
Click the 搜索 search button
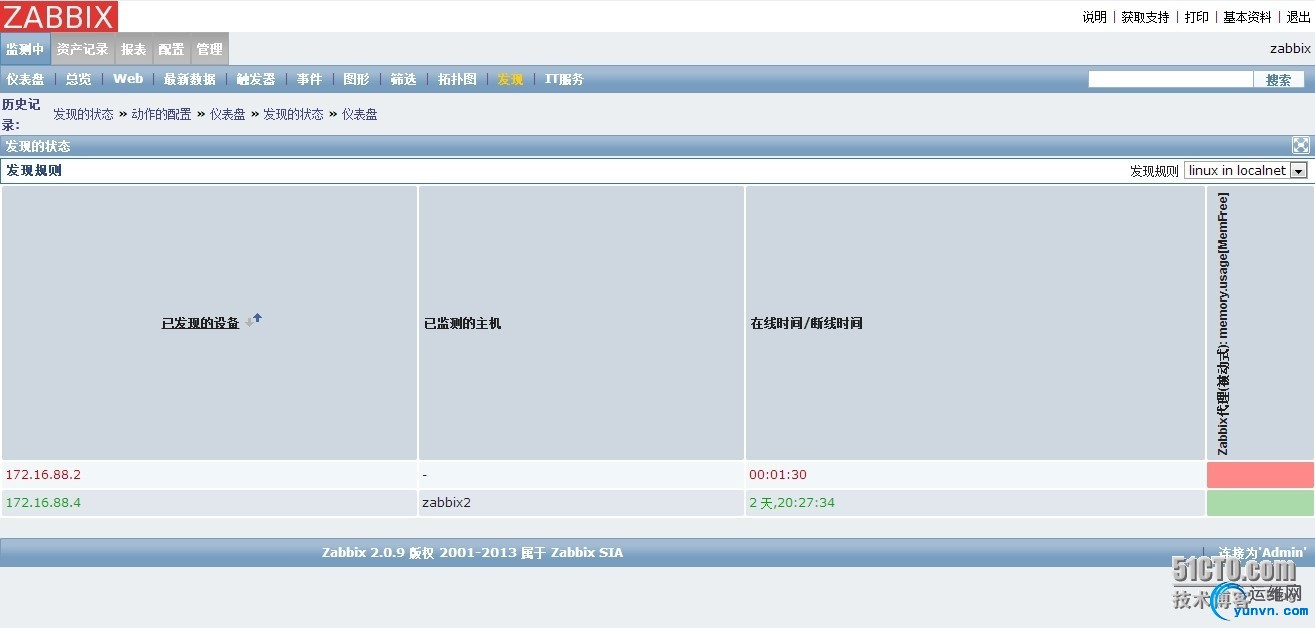point(1279,79)
